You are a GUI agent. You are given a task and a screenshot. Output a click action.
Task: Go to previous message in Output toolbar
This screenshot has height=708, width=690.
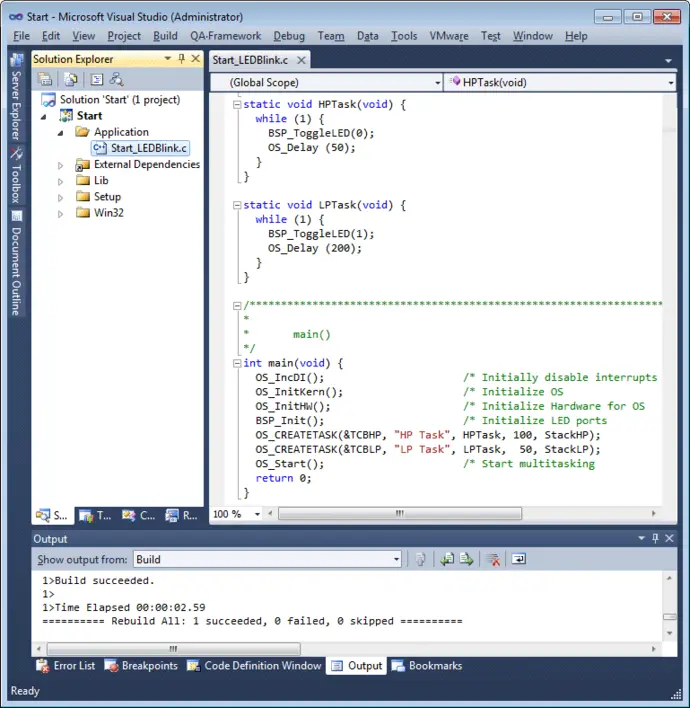click(447, 559)
